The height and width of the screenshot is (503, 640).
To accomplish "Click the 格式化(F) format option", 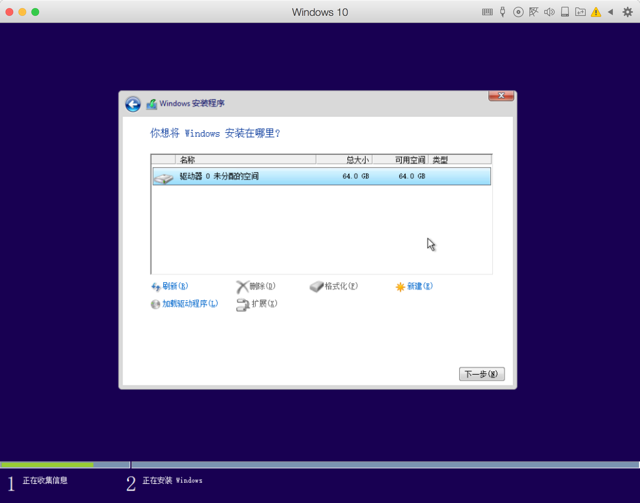I will coord(341,286).
